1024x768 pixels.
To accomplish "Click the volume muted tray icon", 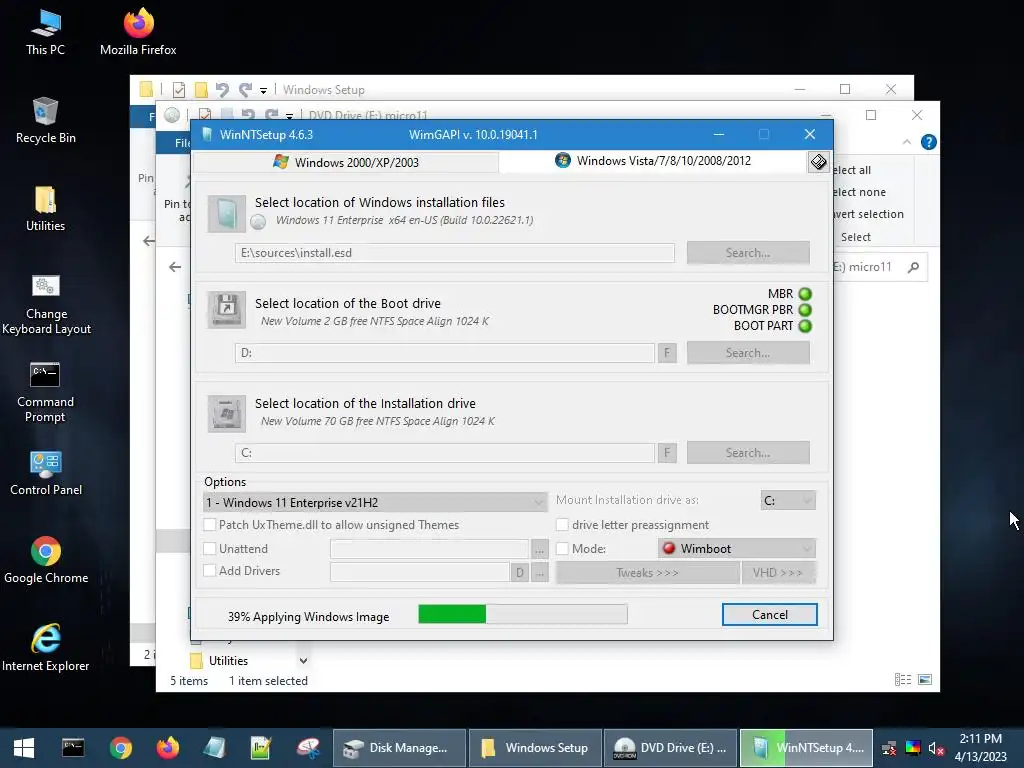I will click(x=936, y=748).
